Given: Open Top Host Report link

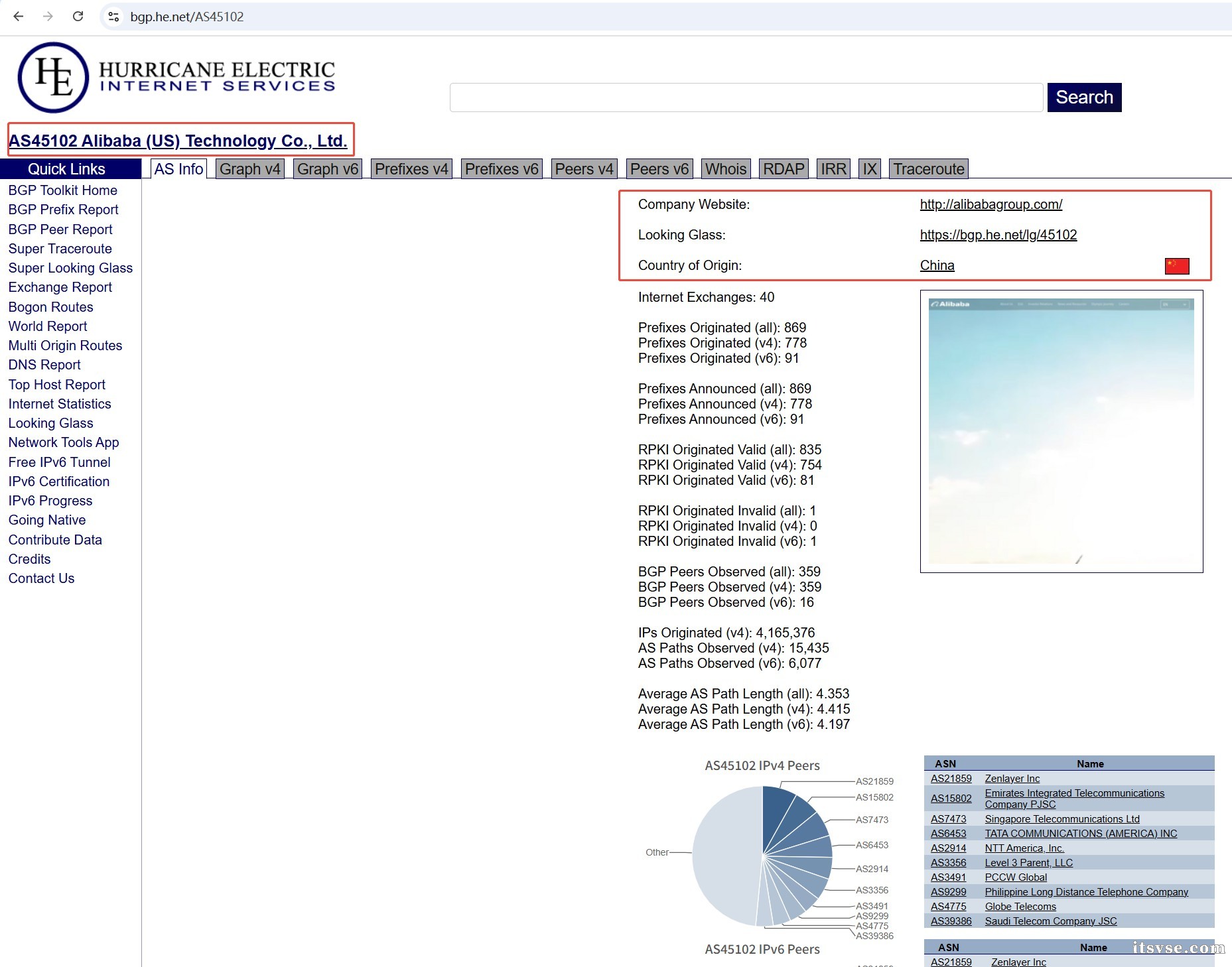Looking at the screenshot, I should click(x=57, y=385).
